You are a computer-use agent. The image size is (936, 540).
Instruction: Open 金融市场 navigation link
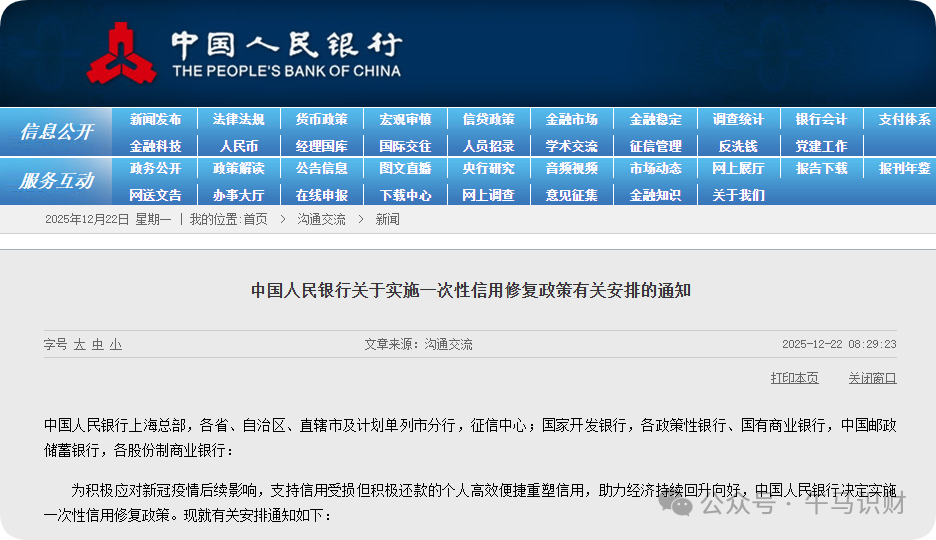[x=572, y=119]
